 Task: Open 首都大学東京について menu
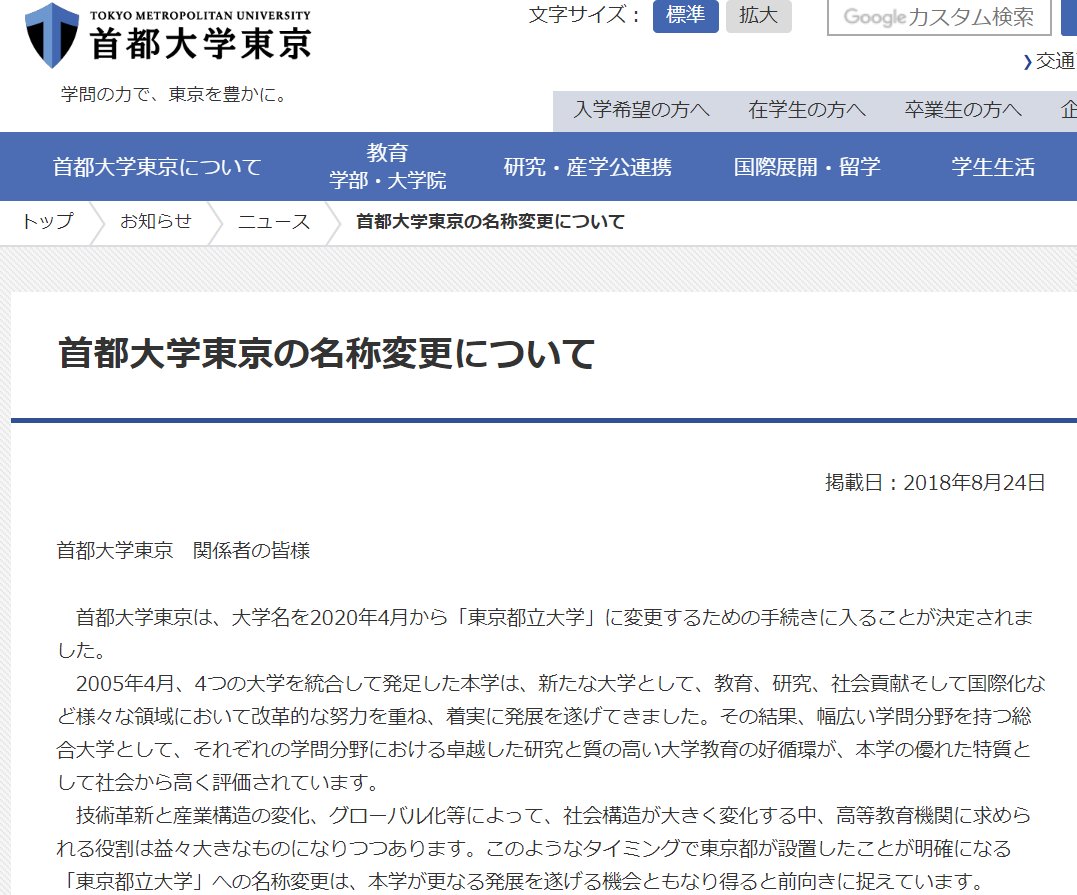pos(157,167)
